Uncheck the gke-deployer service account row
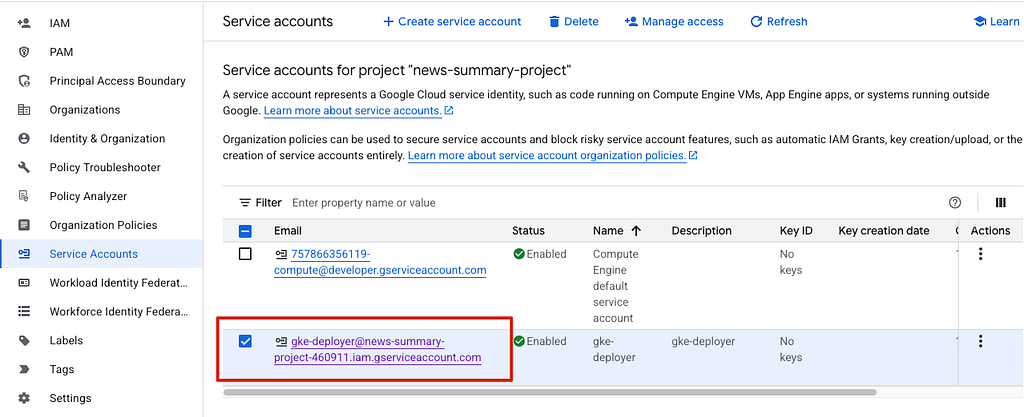The height and width of the screenshot is (417, 1024). coord(245,341)
